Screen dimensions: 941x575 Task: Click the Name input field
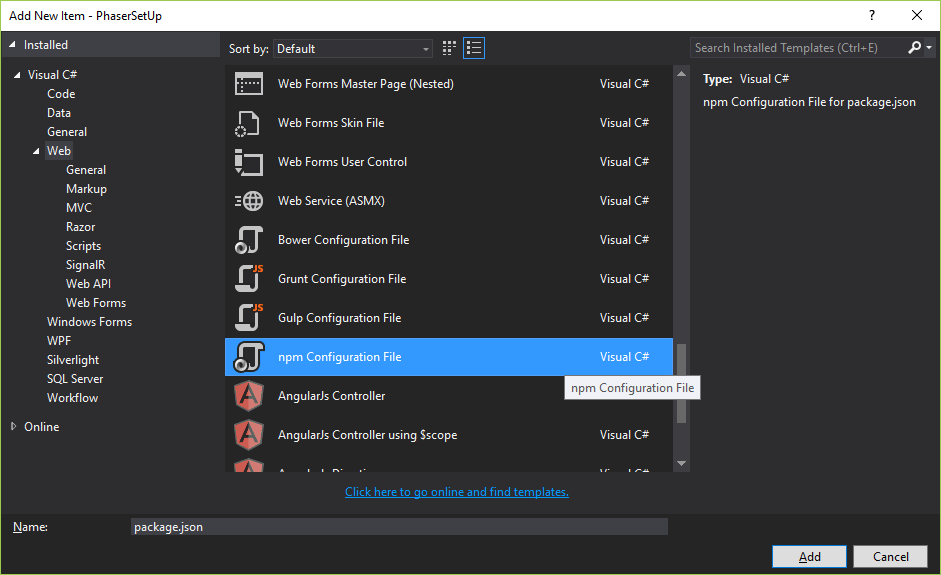pos(399,527)
